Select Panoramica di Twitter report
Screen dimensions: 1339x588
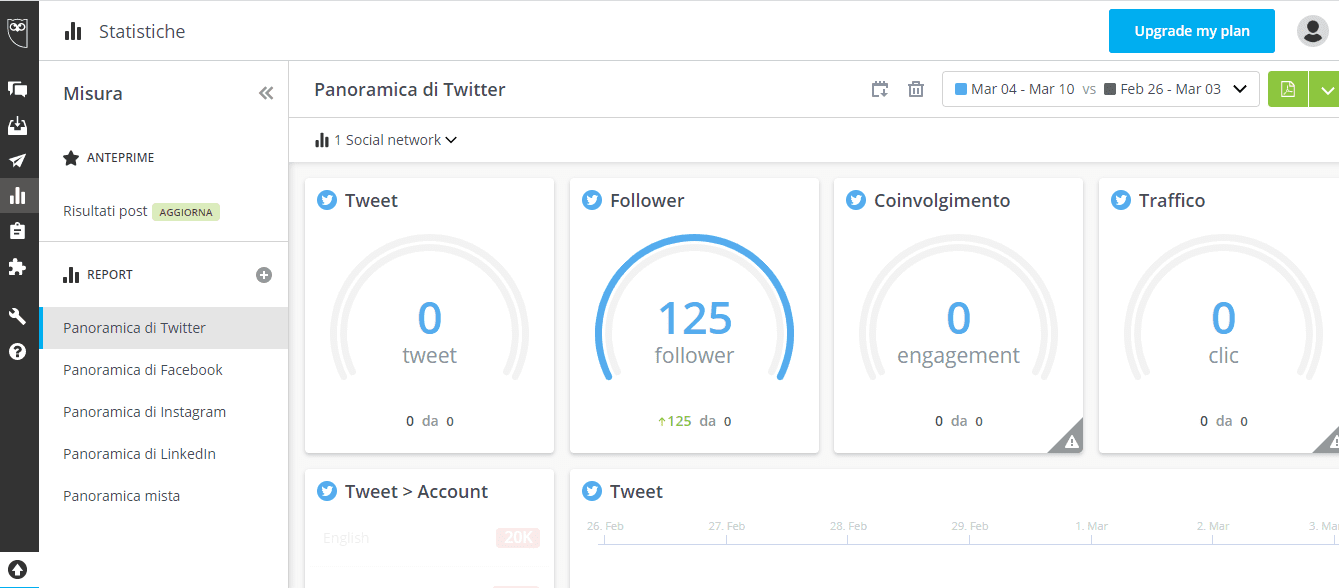pyautogui.click(x=164, y=328)
